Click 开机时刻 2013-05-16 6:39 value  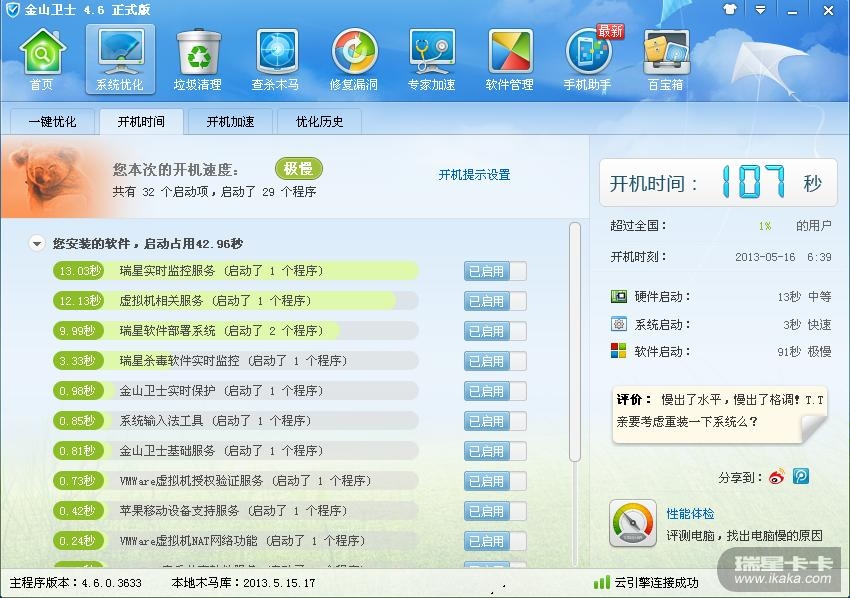[x=783, y=257]
